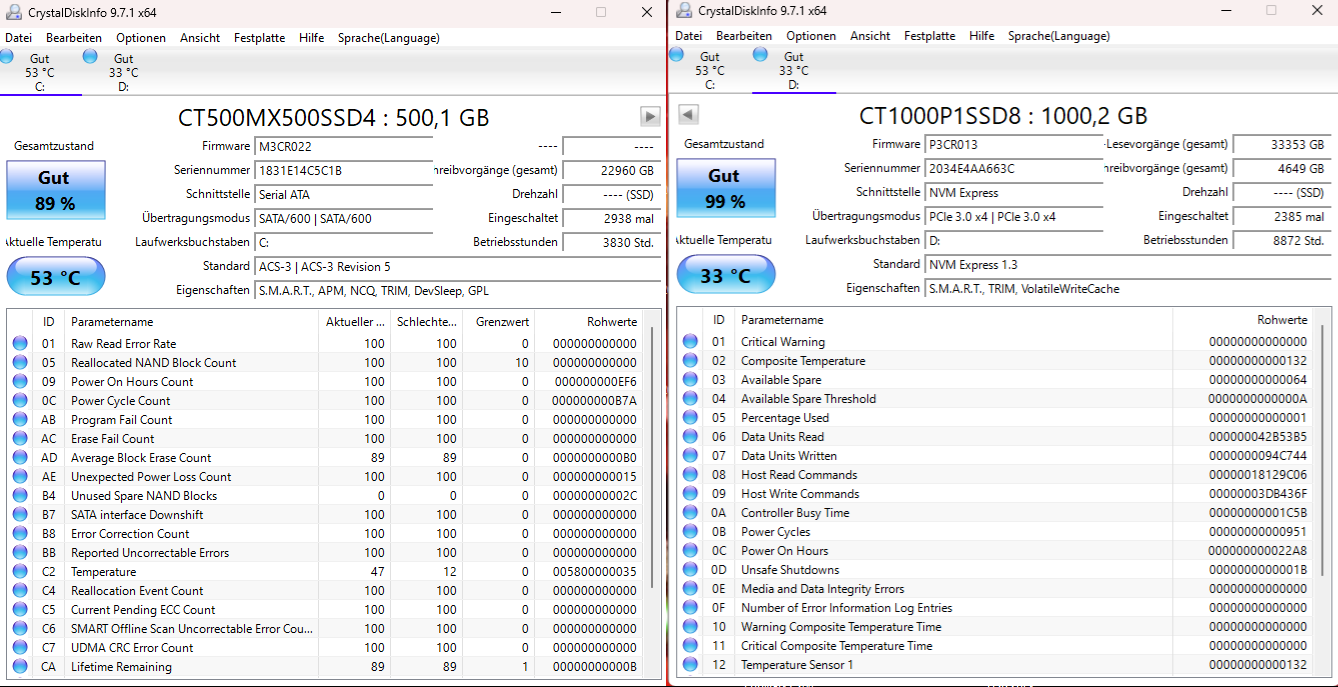Open Festplatte menu in left window

coord(259,38)
